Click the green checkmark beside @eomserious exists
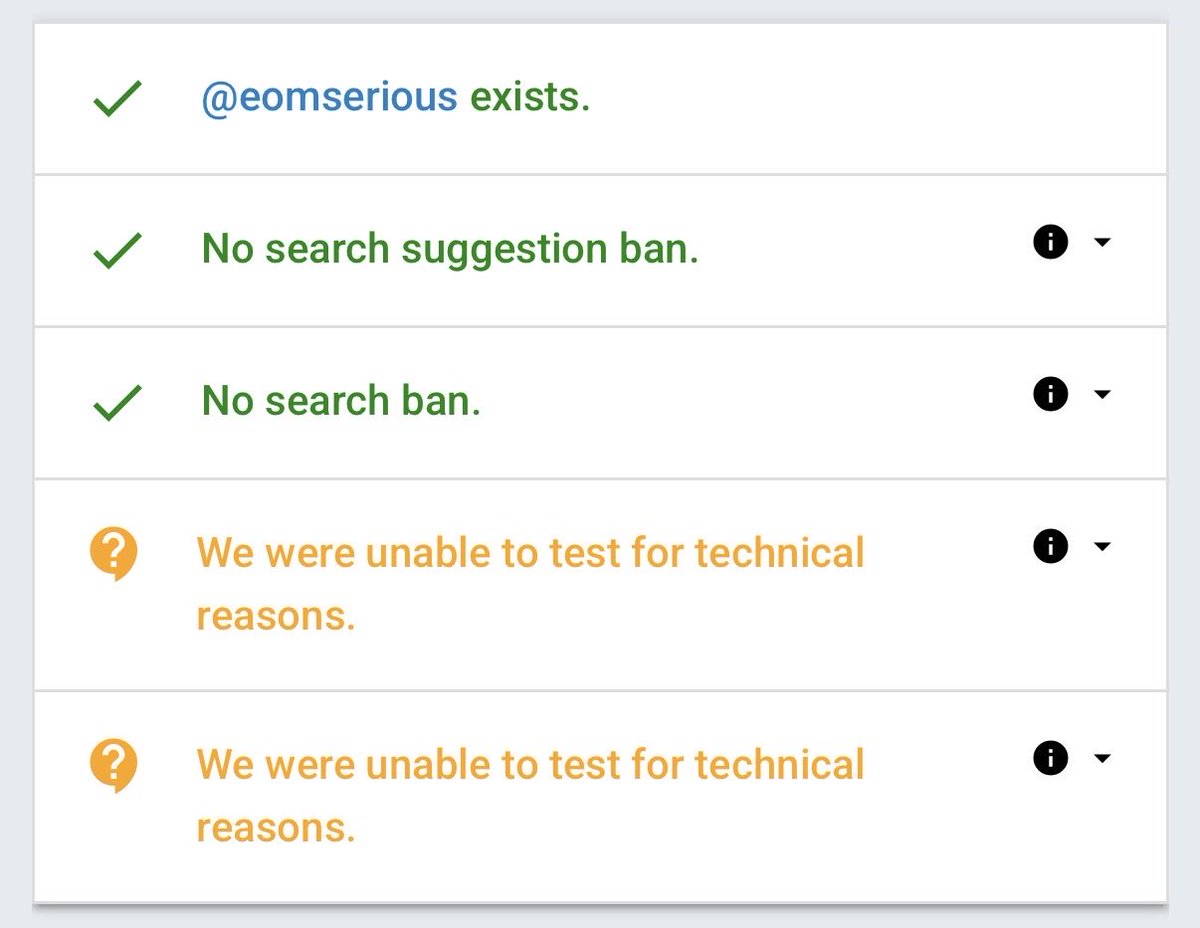 tap(117, 100)
